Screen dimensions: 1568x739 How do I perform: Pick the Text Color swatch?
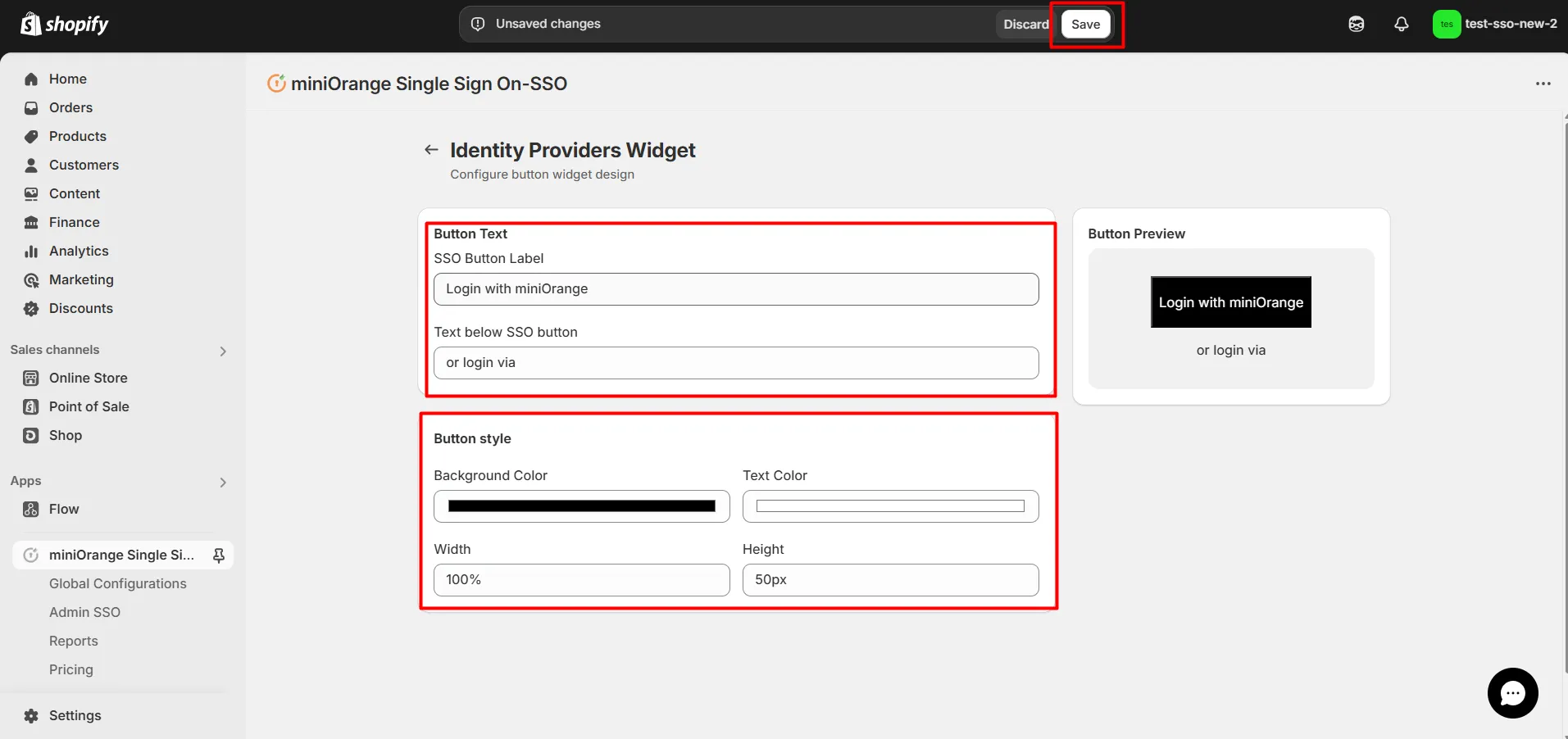point(891,506)
